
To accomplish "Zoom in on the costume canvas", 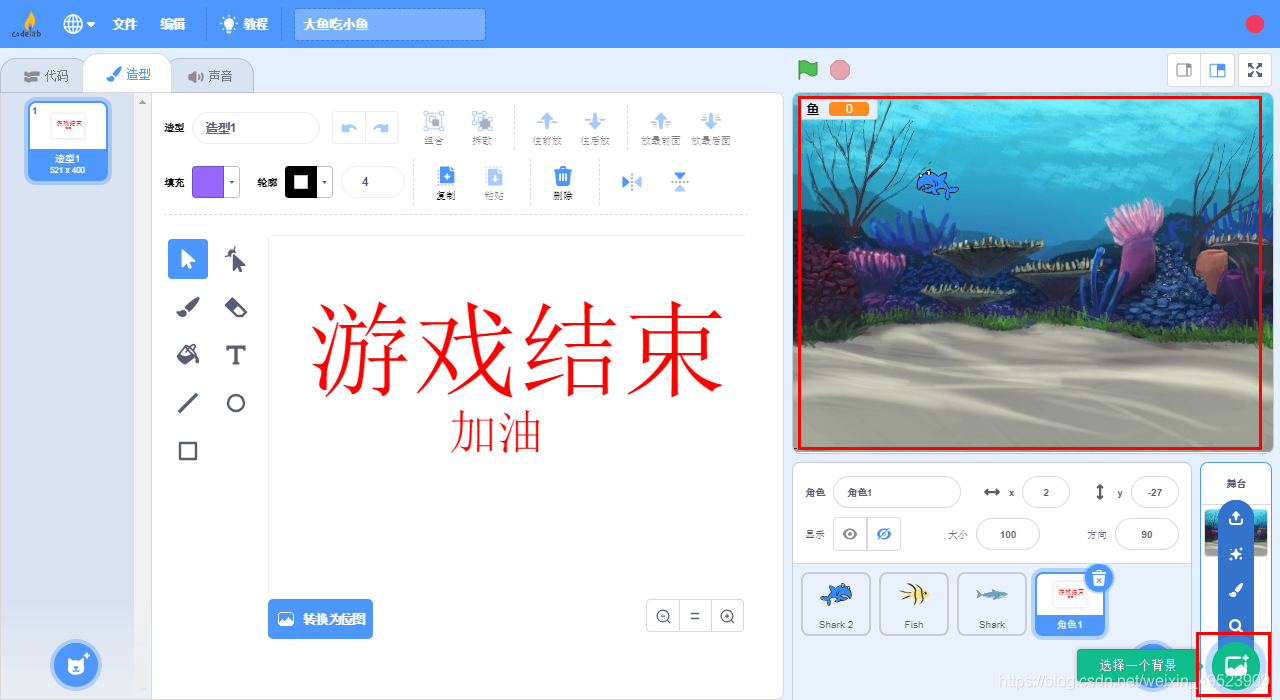I will click(727, 617).
